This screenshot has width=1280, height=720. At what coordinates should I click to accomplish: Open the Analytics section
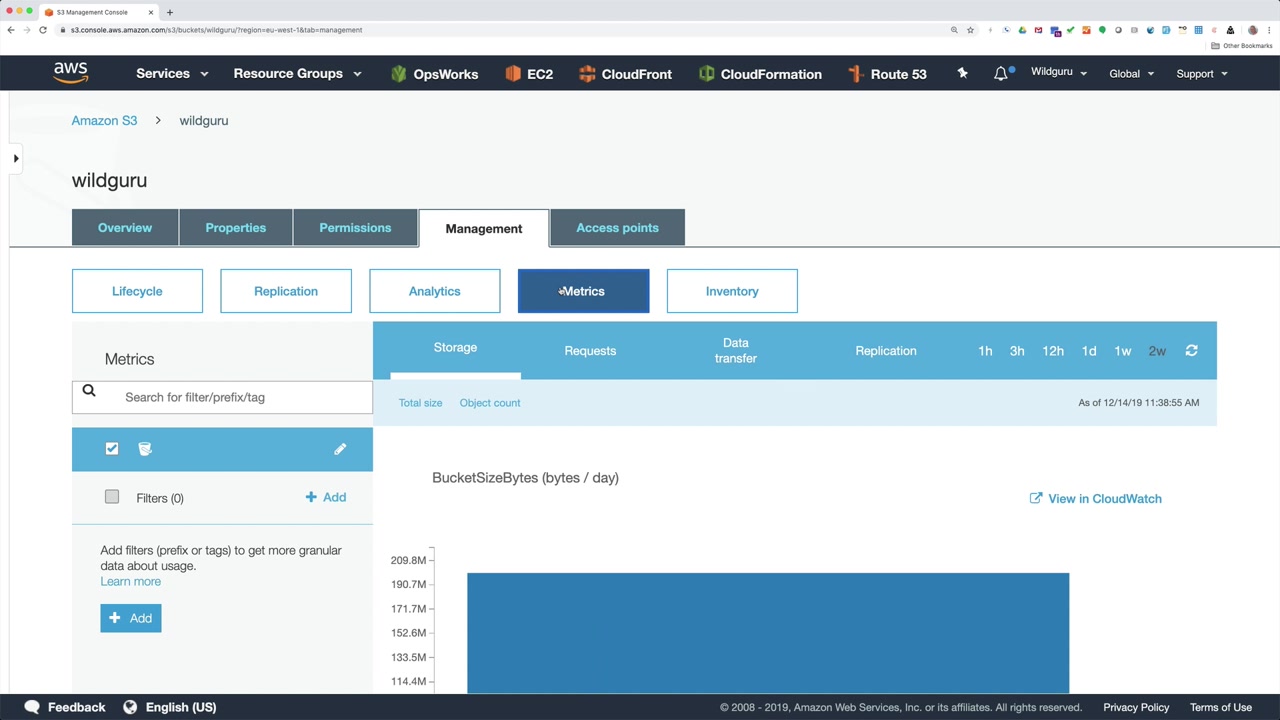[x=435, y=291]
